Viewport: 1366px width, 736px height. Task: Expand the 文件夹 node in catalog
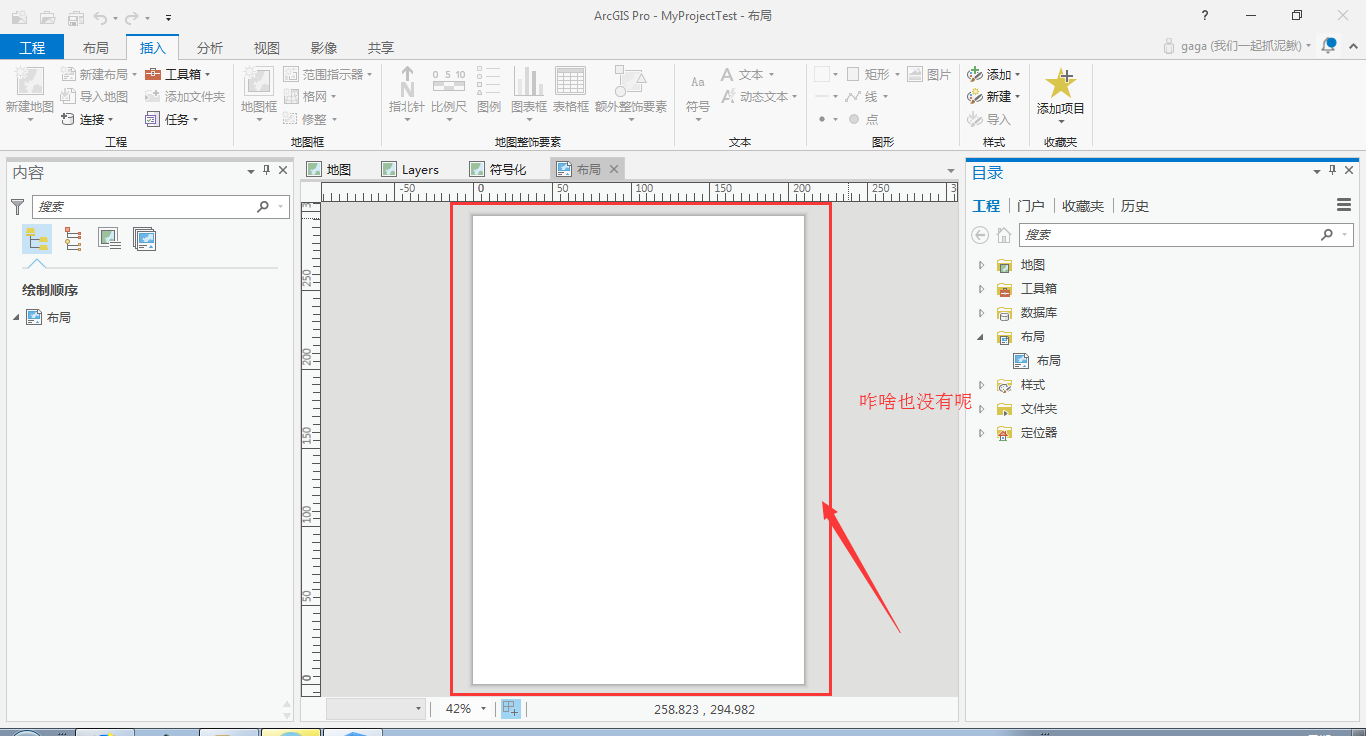981,409
